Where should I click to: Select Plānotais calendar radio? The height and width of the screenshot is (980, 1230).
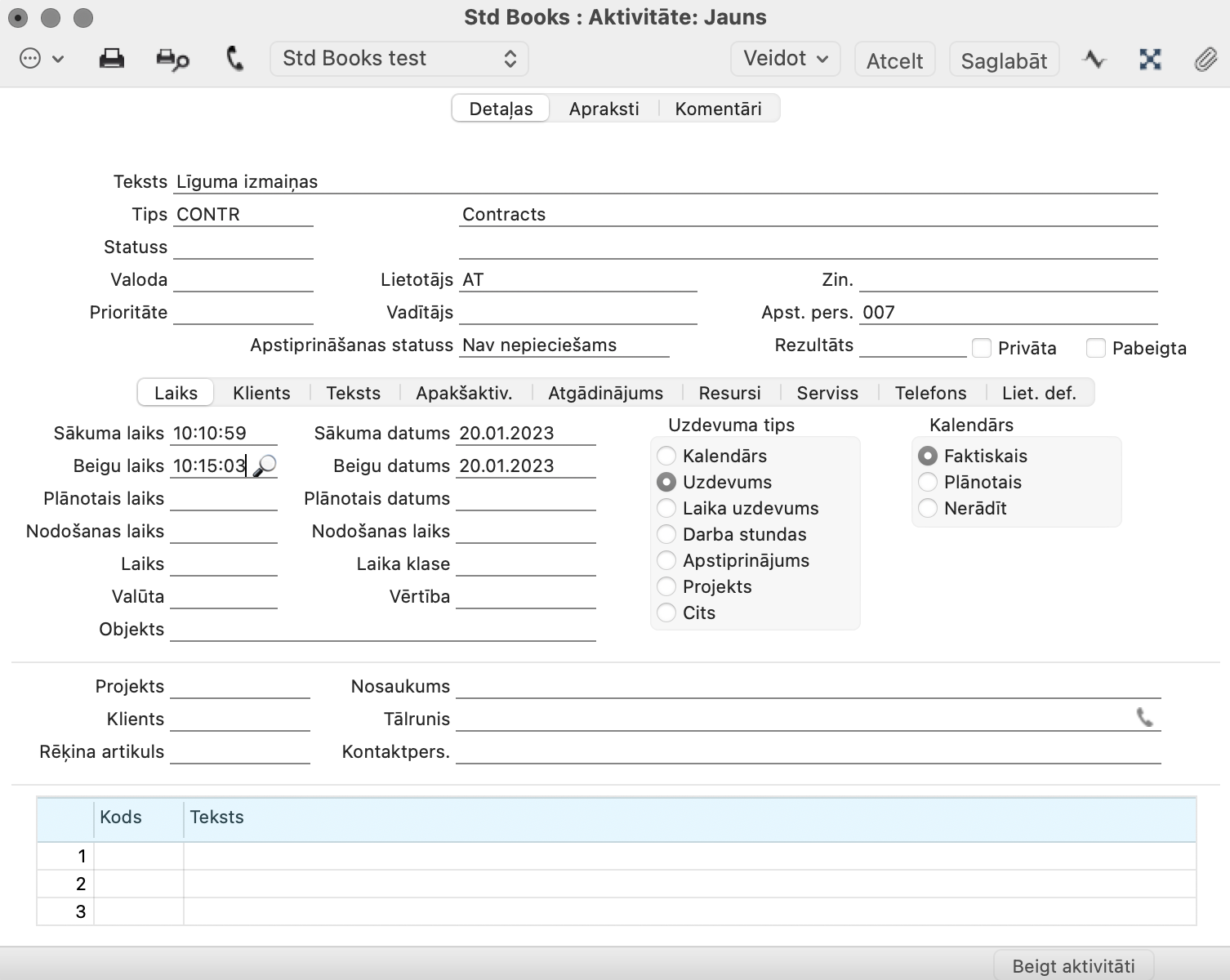click(x=928, y=482)
